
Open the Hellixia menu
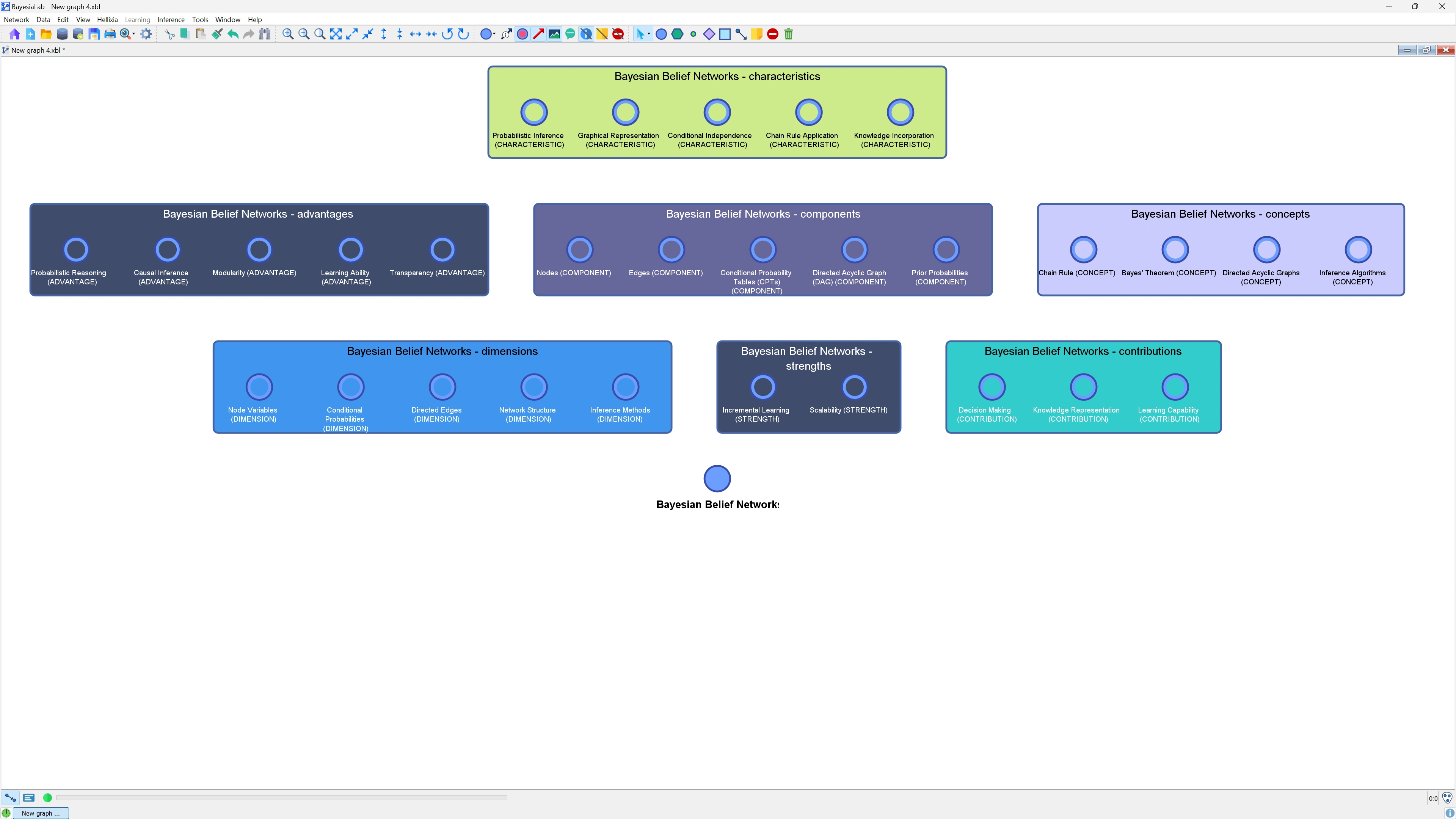click(107, 19)
